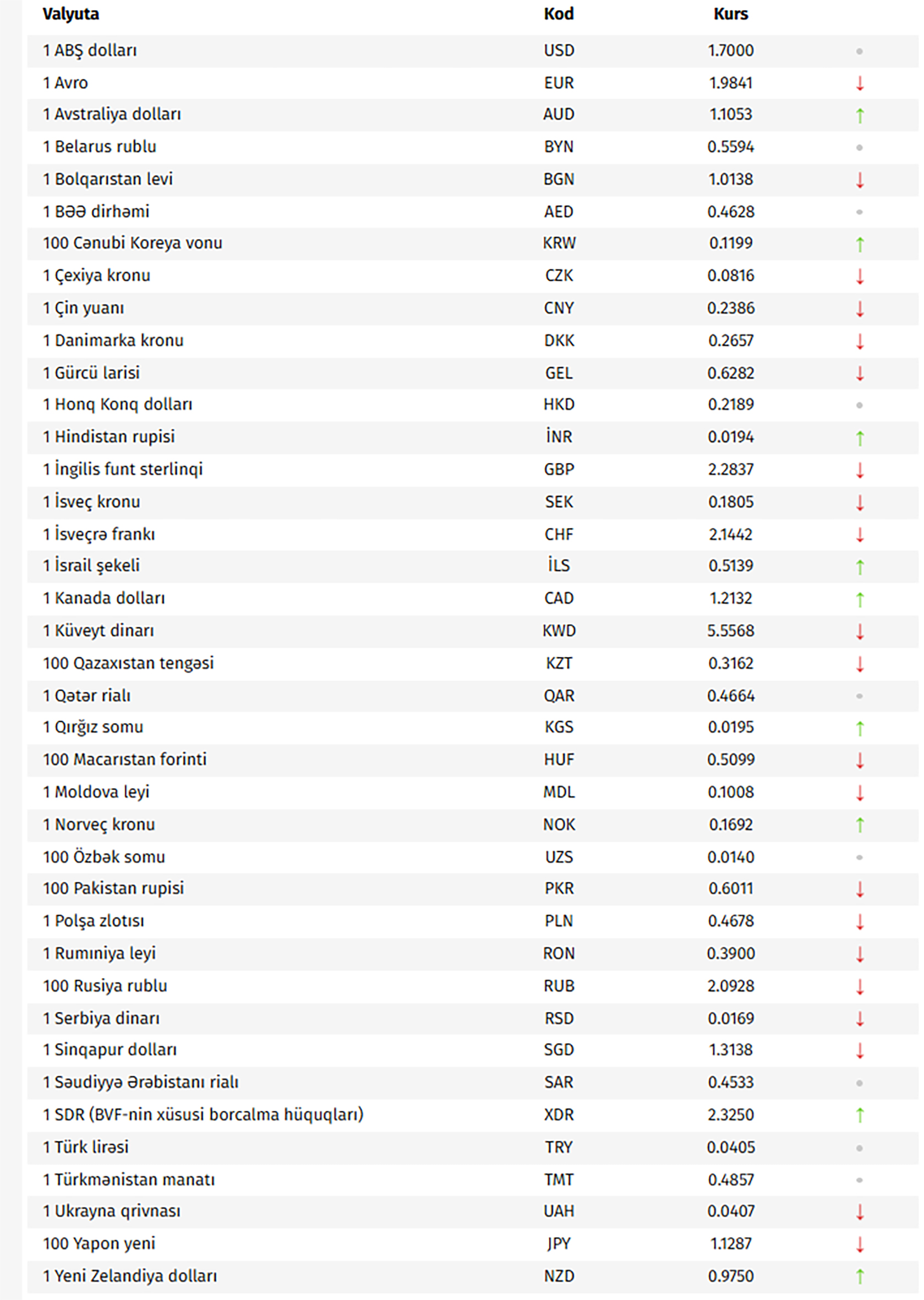Click the red down arrow for JPY
Screen dimensions: 924x1300
860,1244
